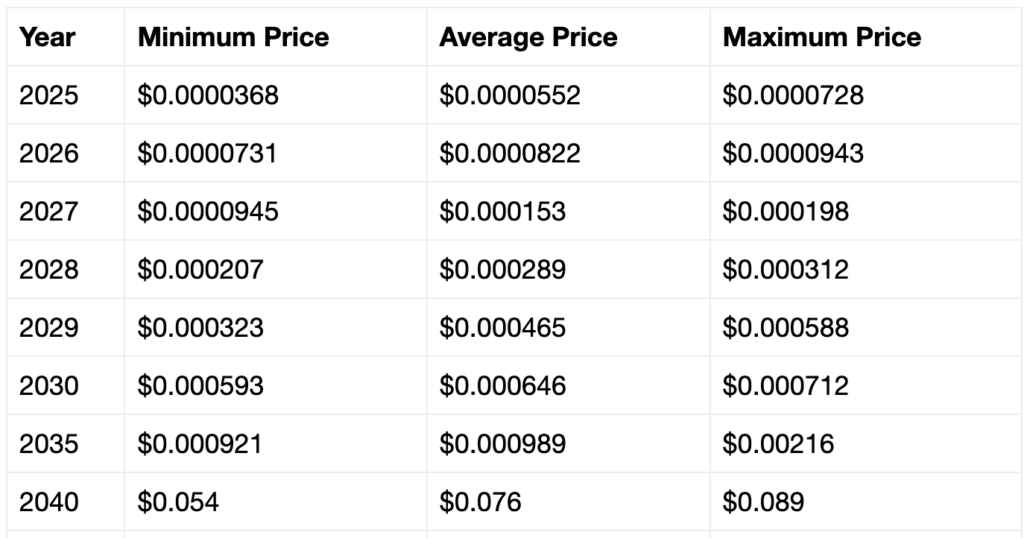The width and height of the screenshot is (1024, 538).
Task: Select the 2027 minimum price $0.0000945
Action: (x=208, y=212)
